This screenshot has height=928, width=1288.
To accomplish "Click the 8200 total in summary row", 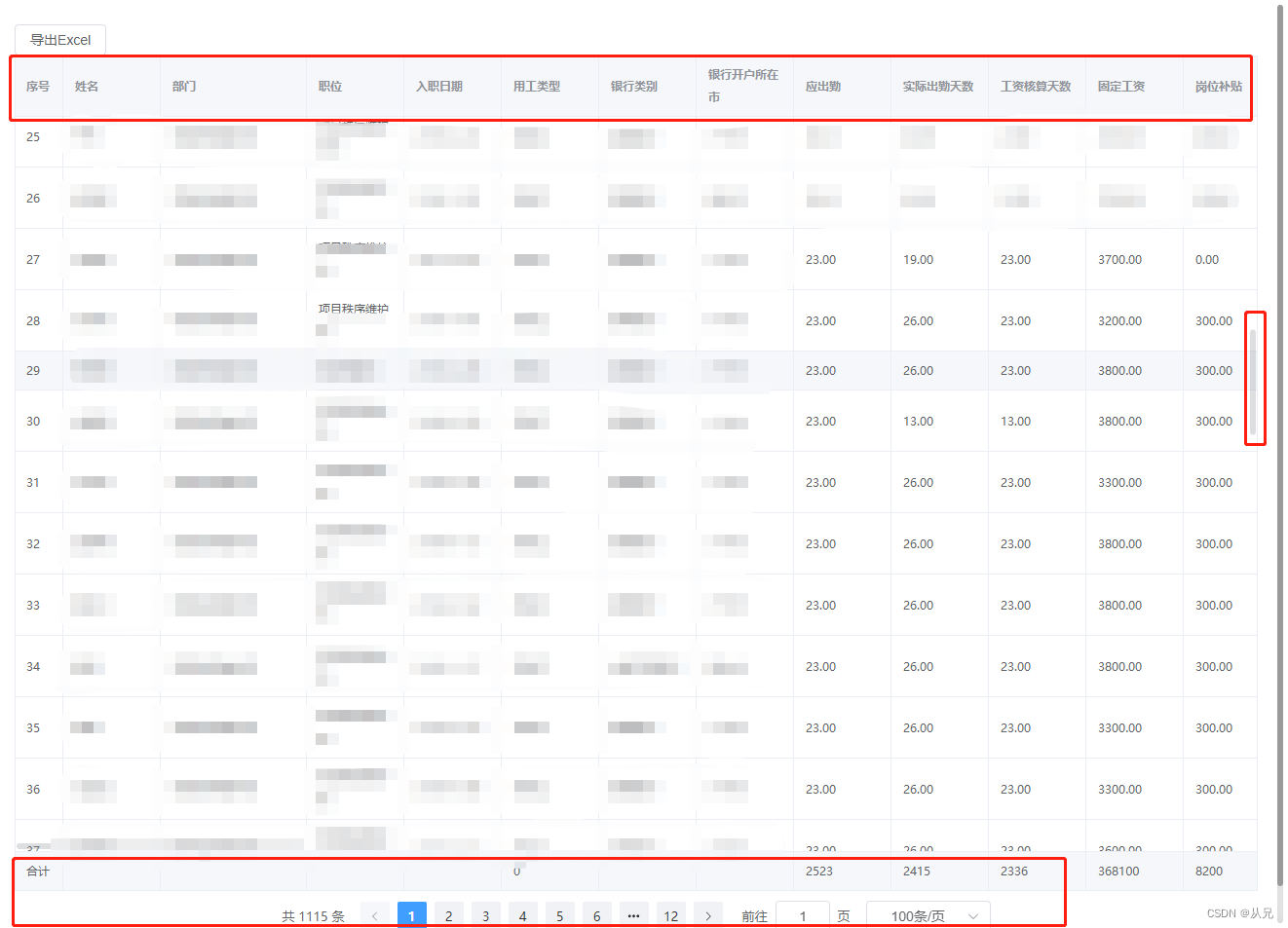I will click(x=1209, y=872).
